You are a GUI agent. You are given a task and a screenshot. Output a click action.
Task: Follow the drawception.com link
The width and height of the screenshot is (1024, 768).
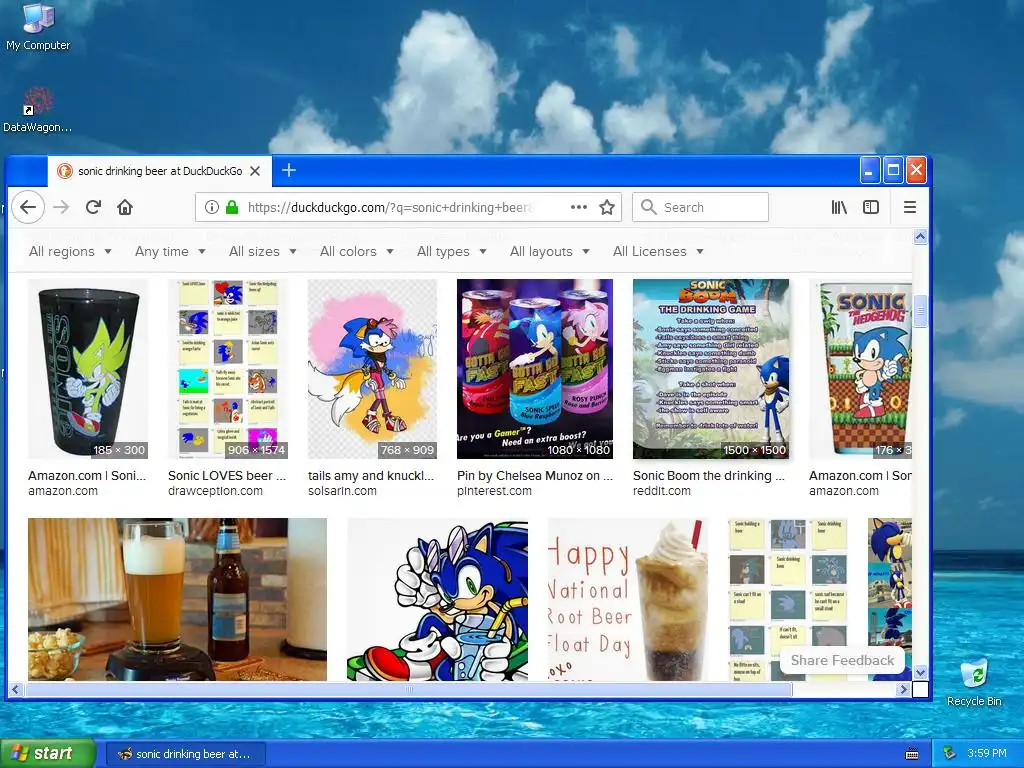(x=216, y=491)
